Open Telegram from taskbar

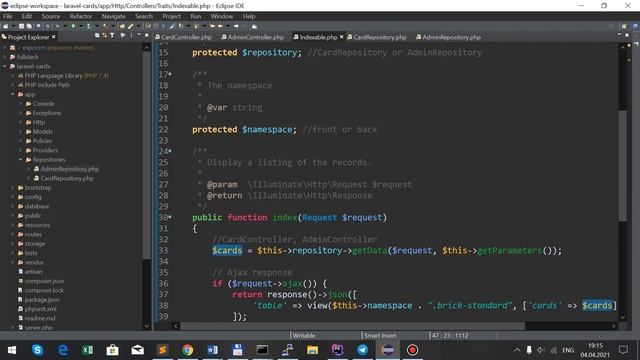(362, 350)
